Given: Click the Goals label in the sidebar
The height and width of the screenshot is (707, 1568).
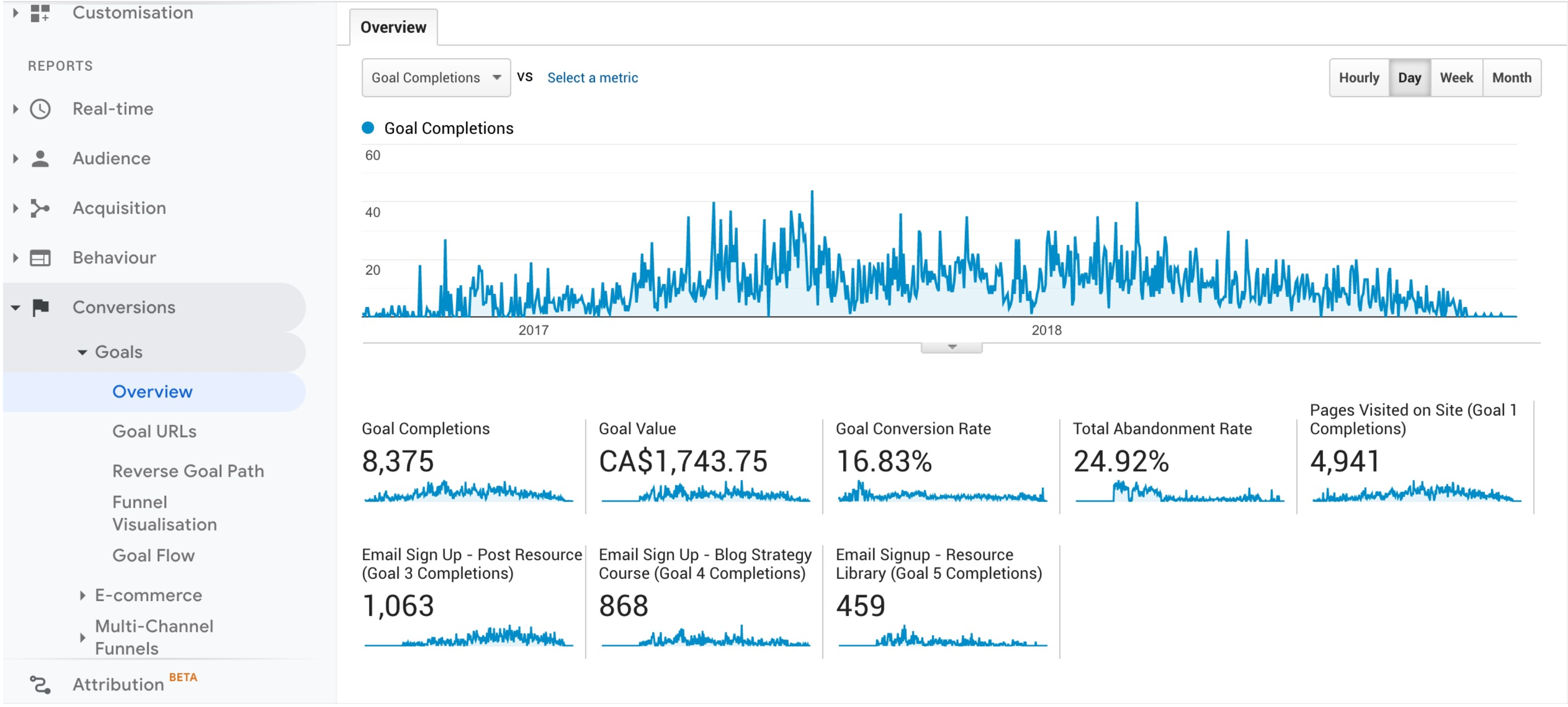Looking at the screenshot, I should point(119,352).
